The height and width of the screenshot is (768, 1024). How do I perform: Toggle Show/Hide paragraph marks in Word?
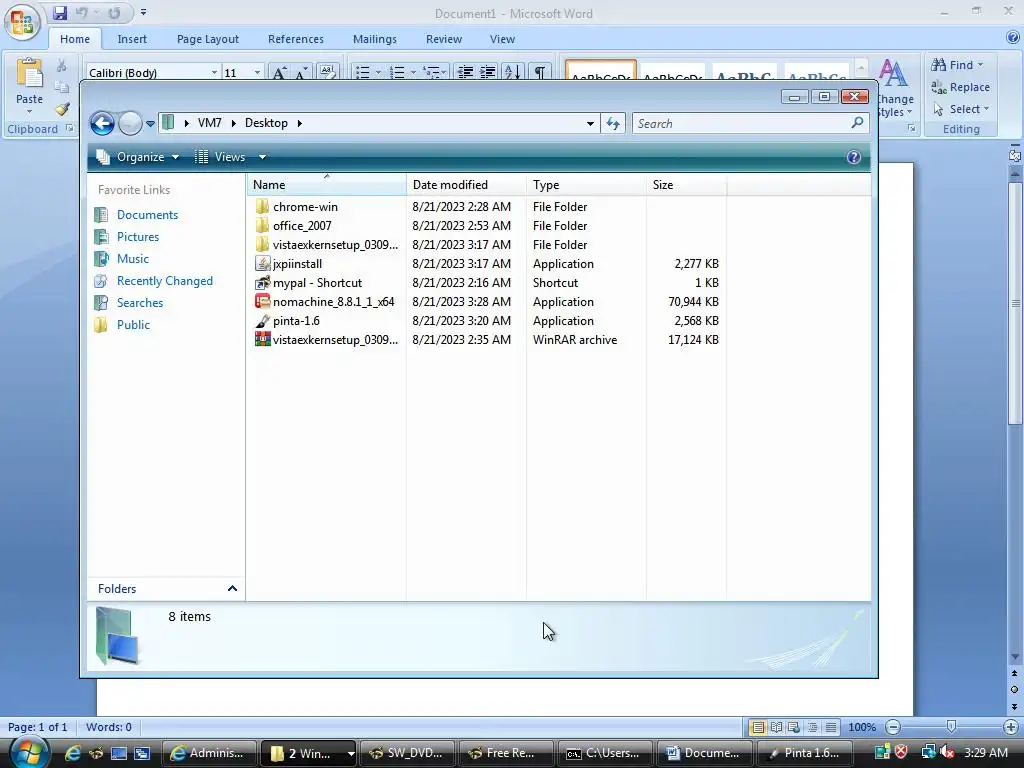point(539,72)
